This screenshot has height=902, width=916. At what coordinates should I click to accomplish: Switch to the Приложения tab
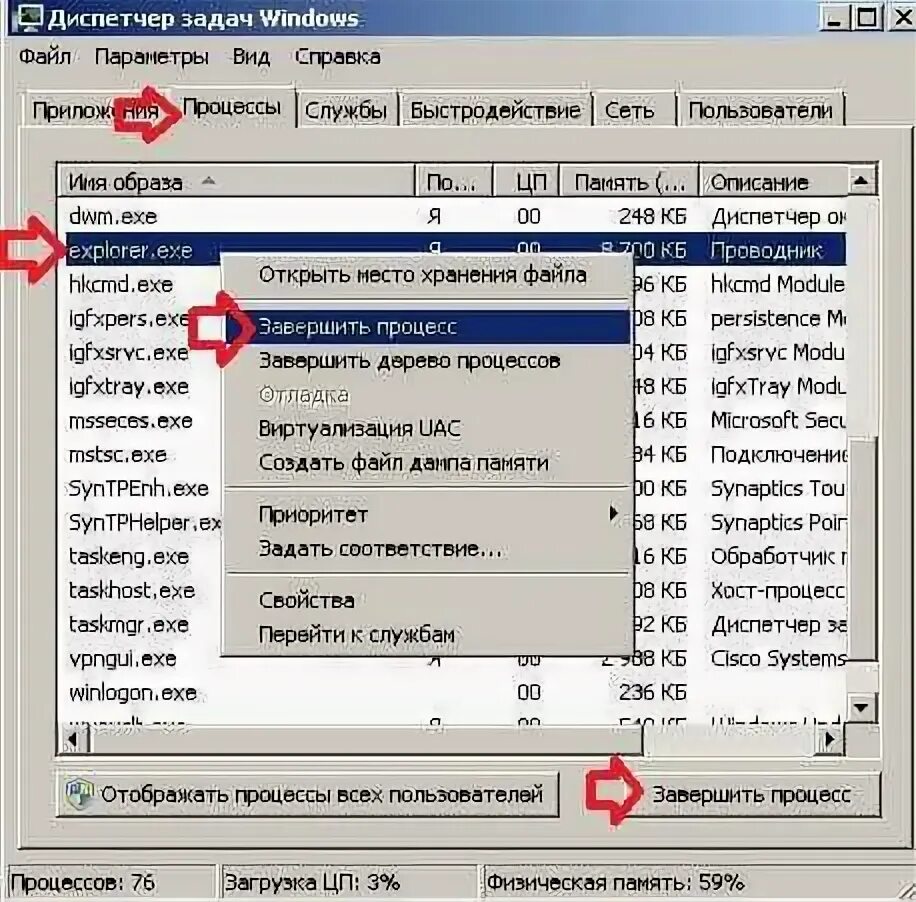95,110
